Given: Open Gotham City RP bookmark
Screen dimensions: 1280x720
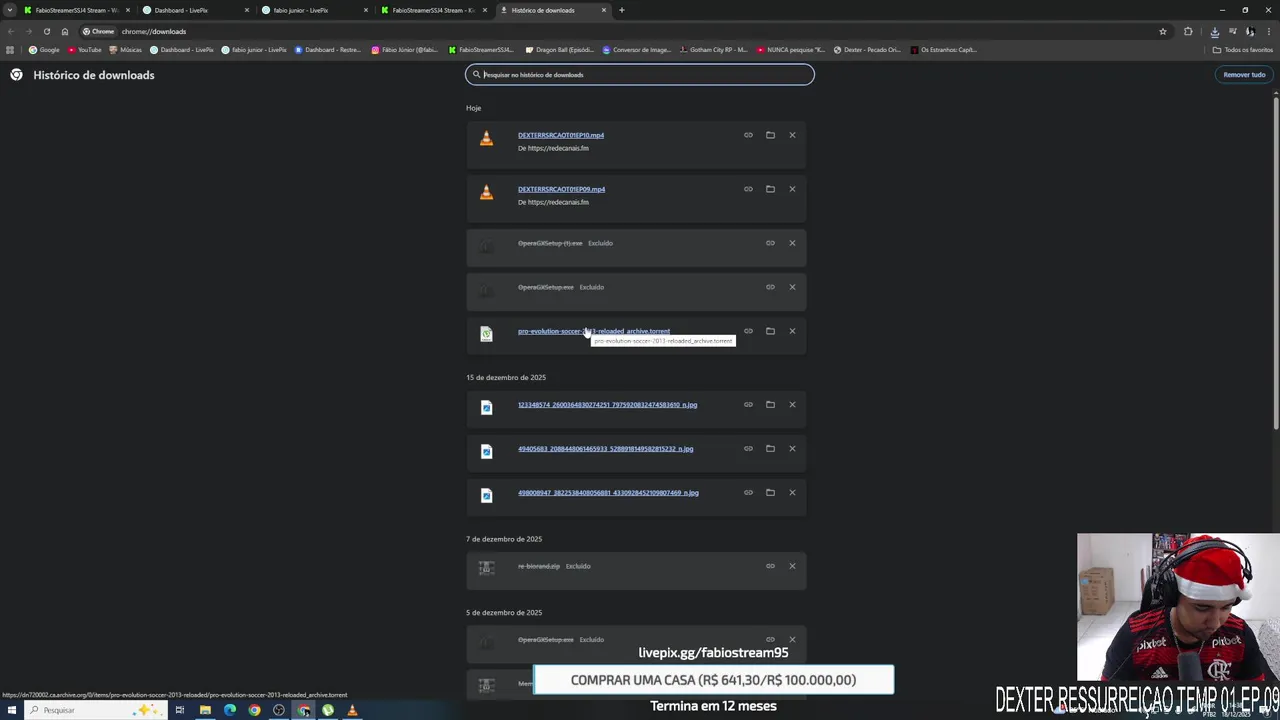Looking at the screenshot, I should [713, 49].
